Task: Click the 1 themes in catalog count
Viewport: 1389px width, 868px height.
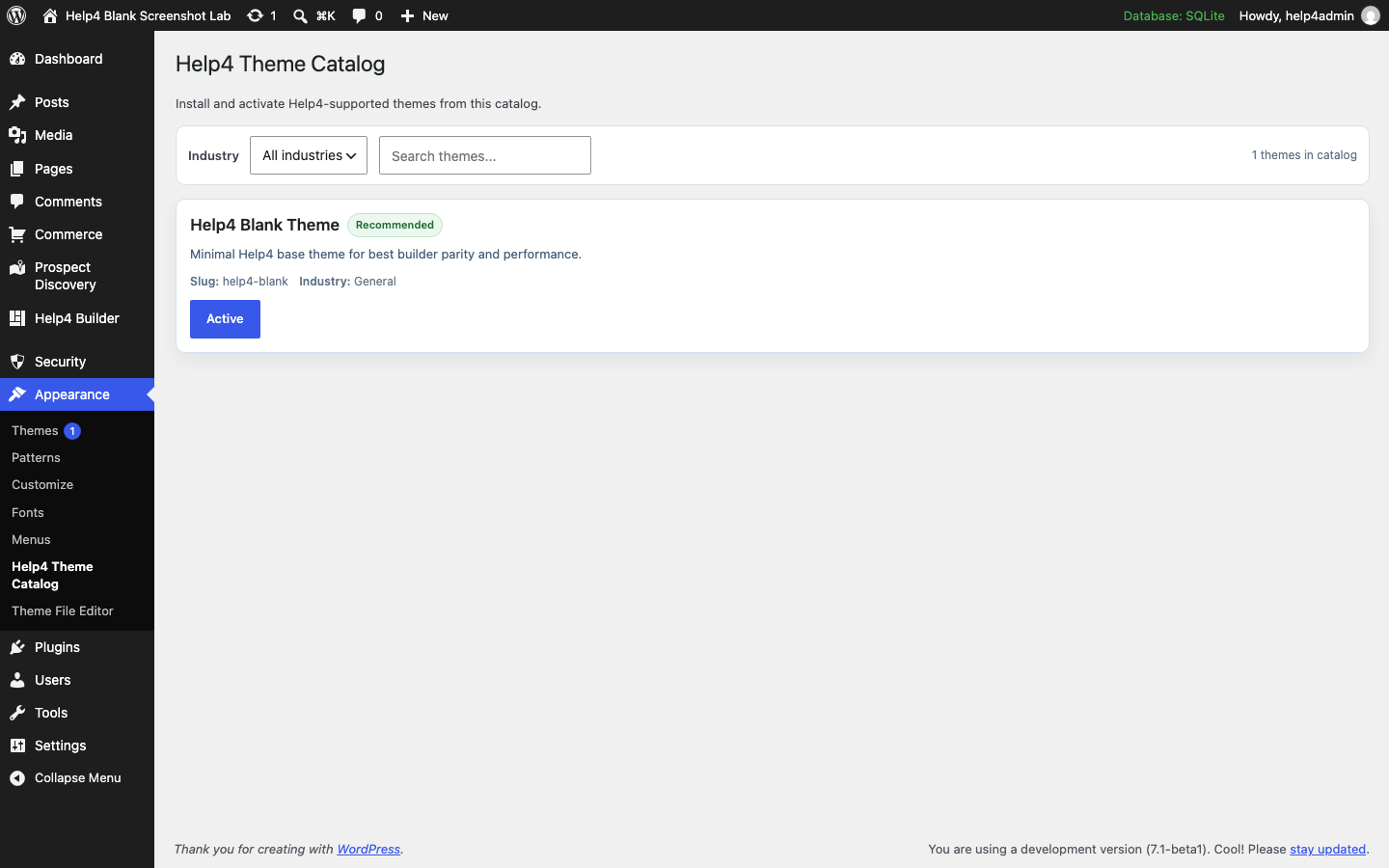Action: tap(1304, 155)
